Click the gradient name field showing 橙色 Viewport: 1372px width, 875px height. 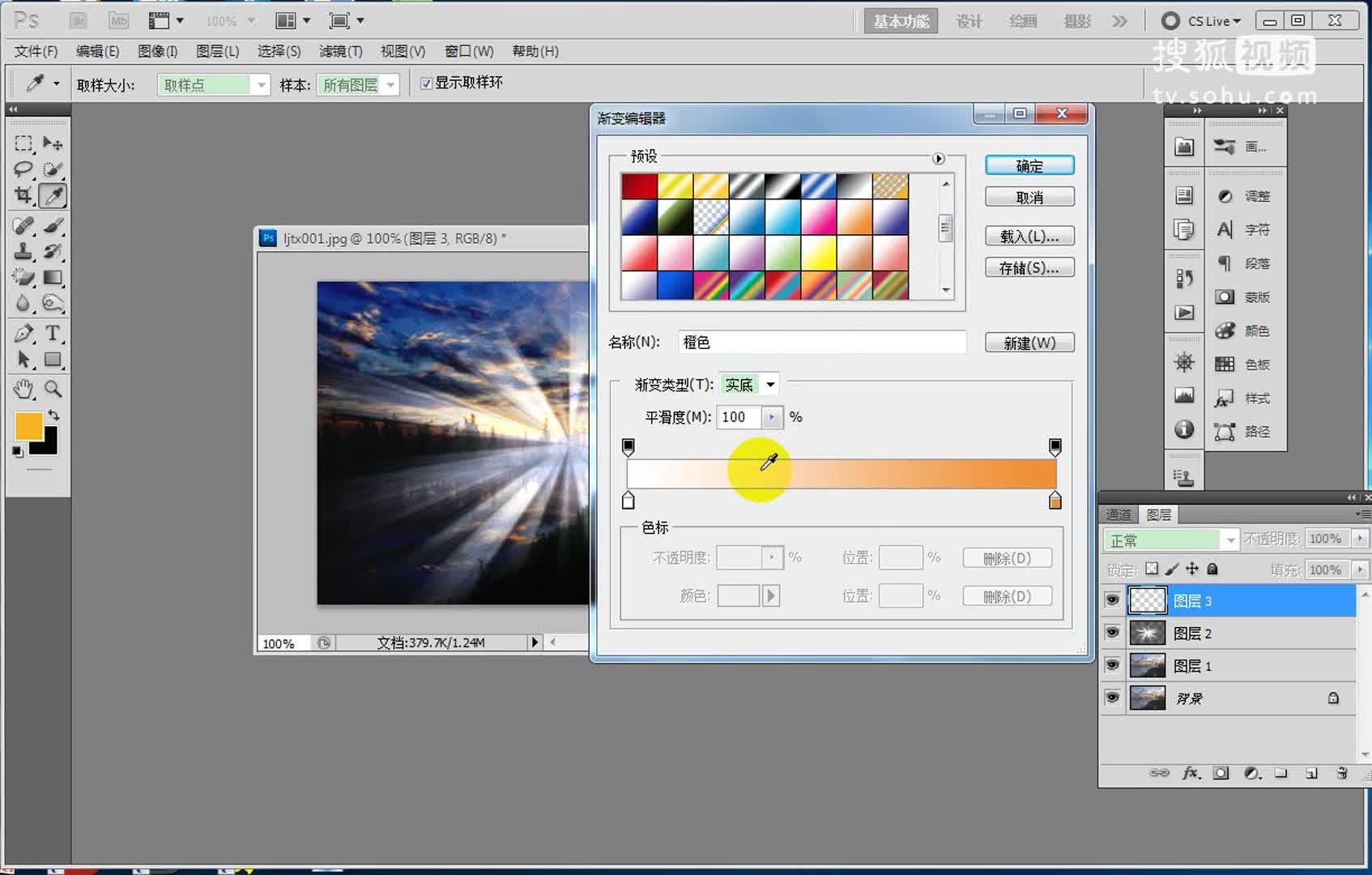(x=820, y=342)
